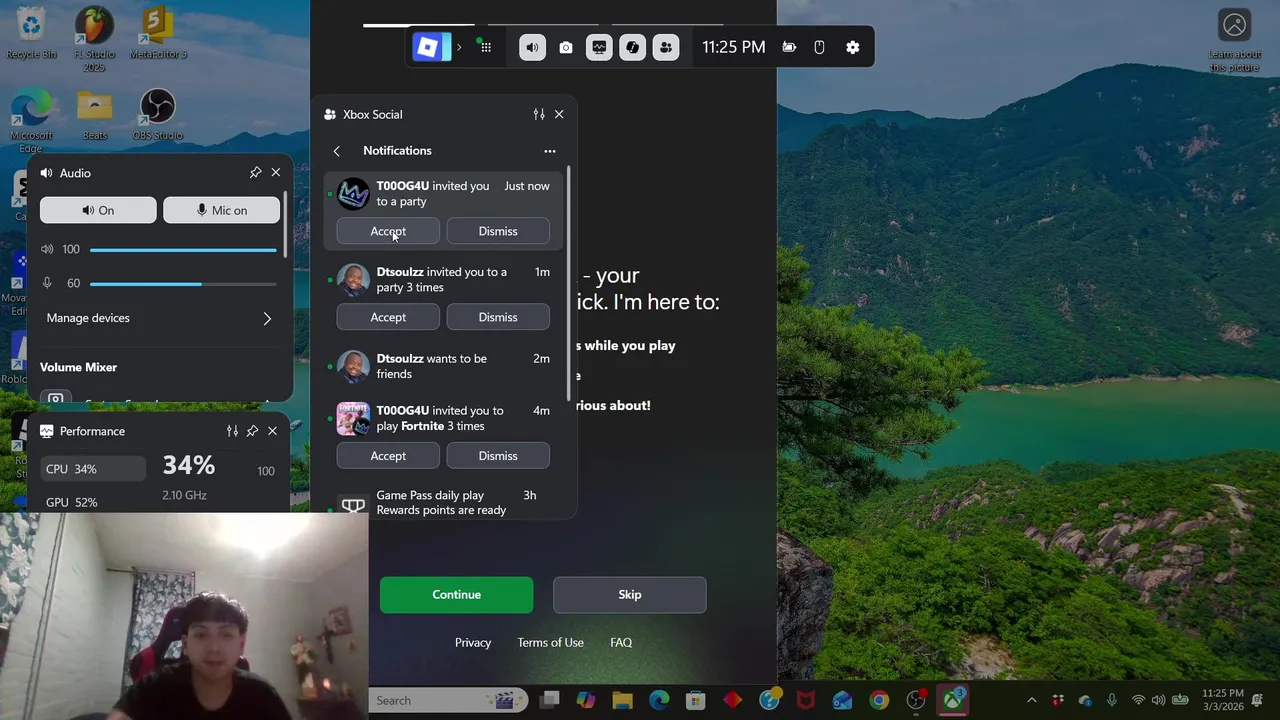Toggle audio output On button
The height and width of the screenshot is (720, 1280).
pyautogui.click(x=98, y=210)
